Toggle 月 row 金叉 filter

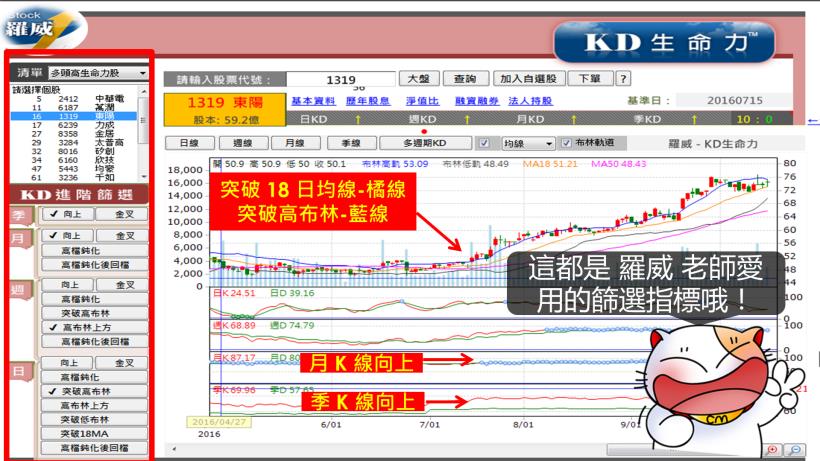(124, 236)
